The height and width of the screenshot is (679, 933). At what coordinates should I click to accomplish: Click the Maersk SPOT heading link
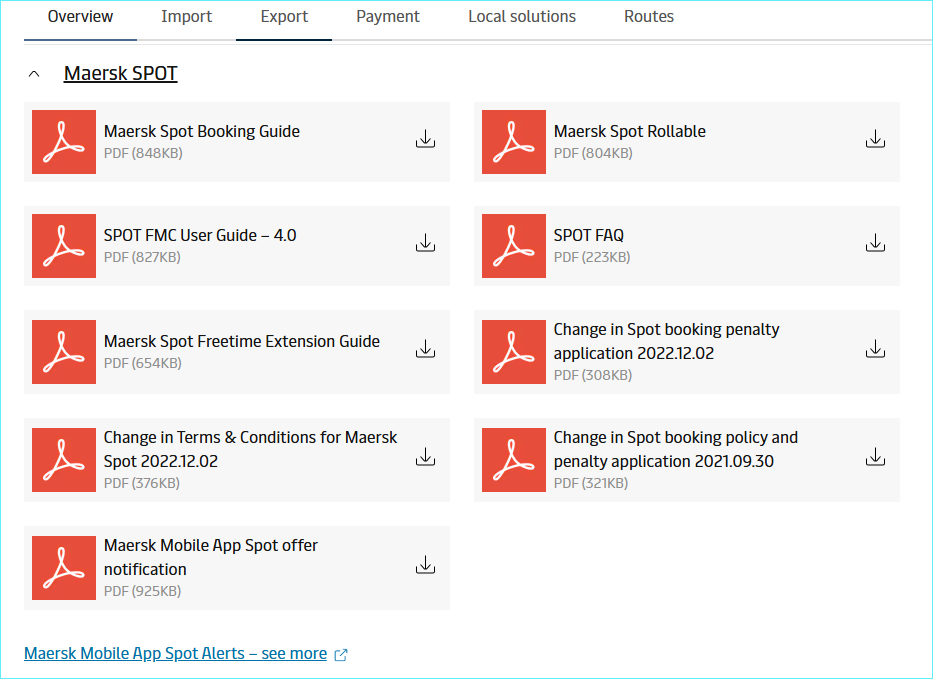point(120,74)
